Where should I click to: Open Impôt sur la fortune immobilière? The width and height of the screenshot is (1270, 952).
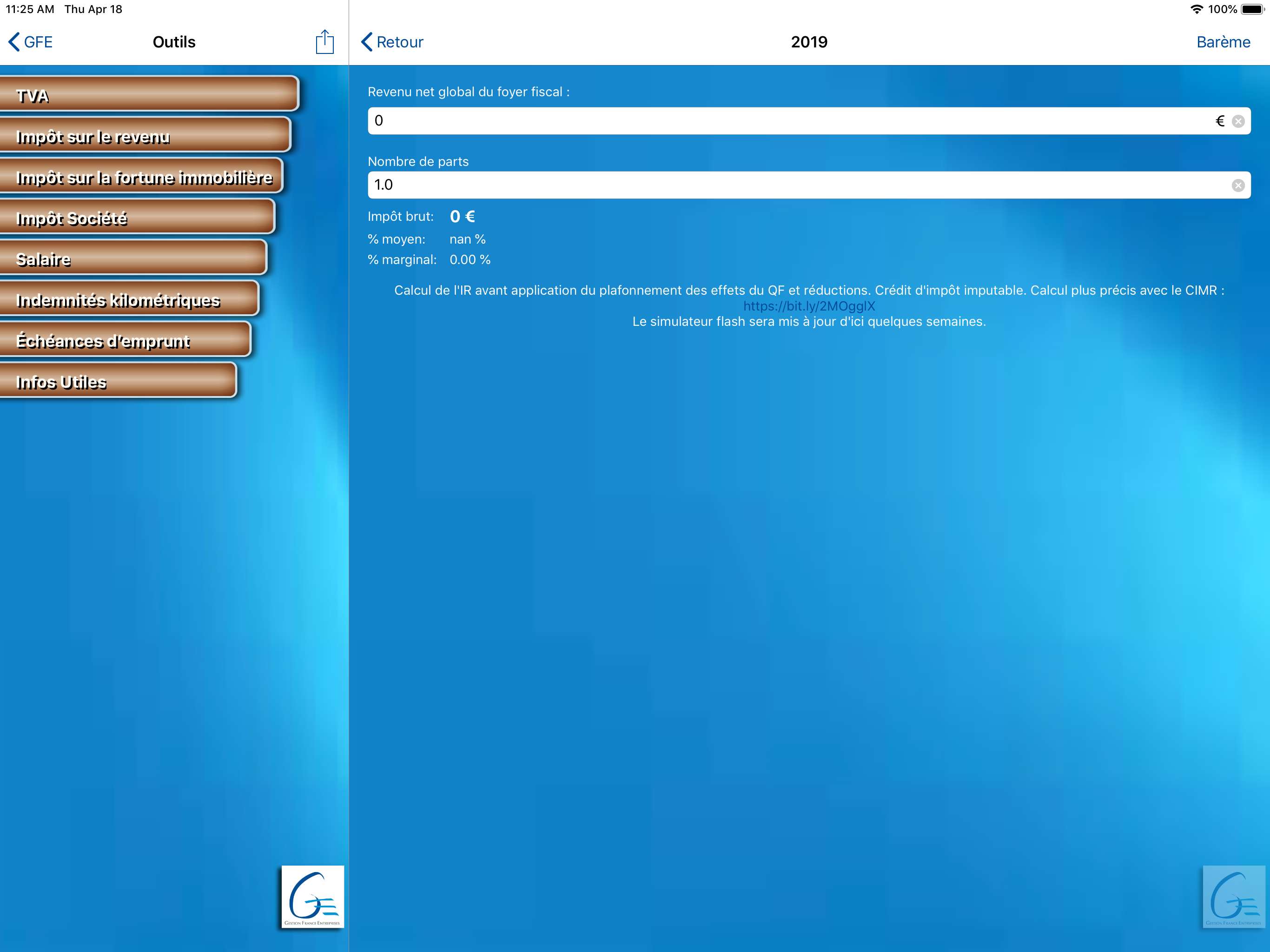(x=141, y=176)
